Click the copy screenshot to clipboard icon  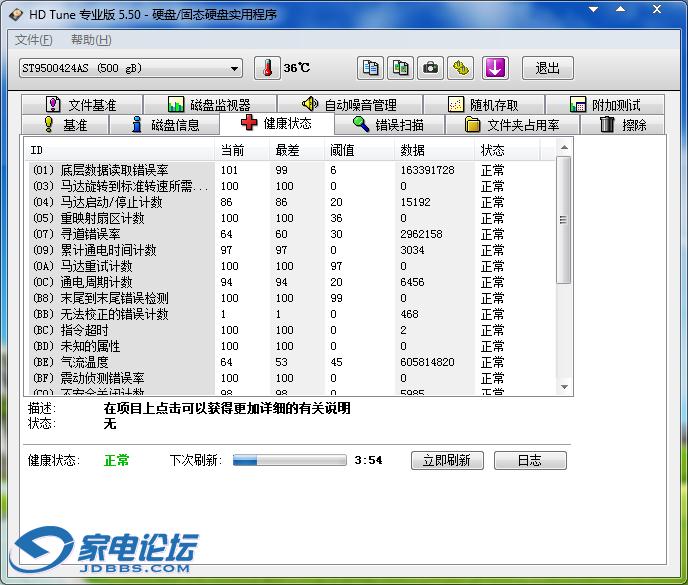pos(400,68)
